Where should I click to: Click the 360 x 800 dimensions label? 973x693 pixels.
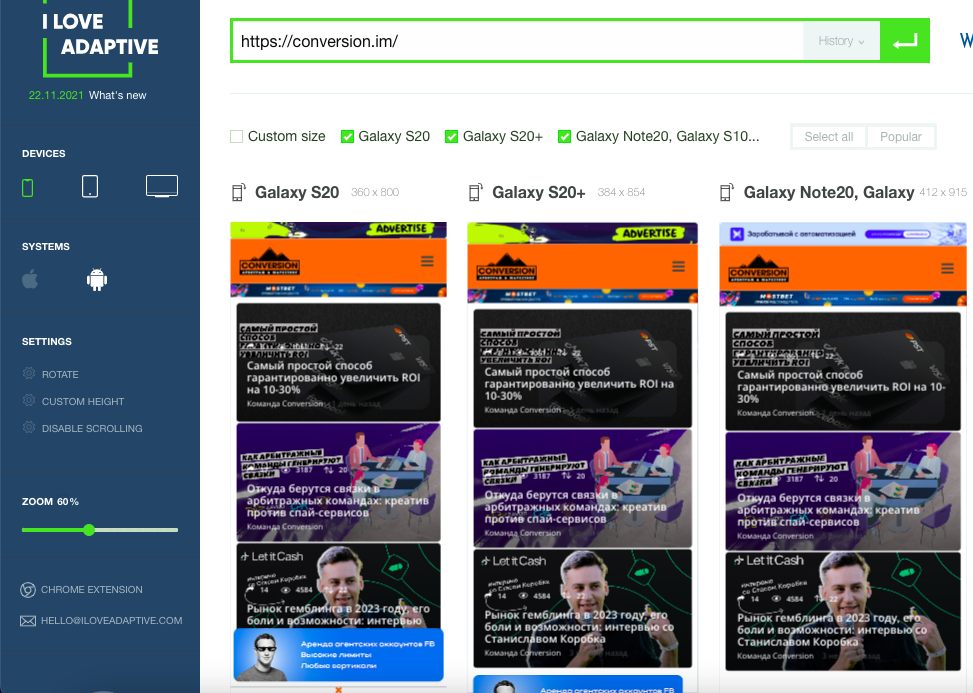coord(375,192)
